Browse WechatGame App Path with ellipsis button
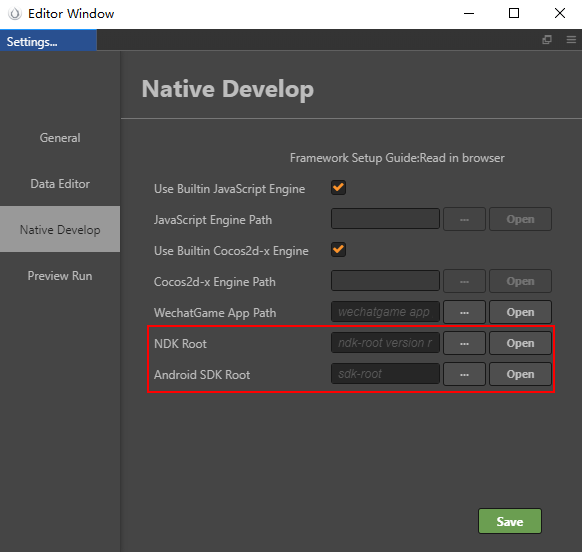The height and width of the screenshot is (552, 582). click(x=464, y=312)
